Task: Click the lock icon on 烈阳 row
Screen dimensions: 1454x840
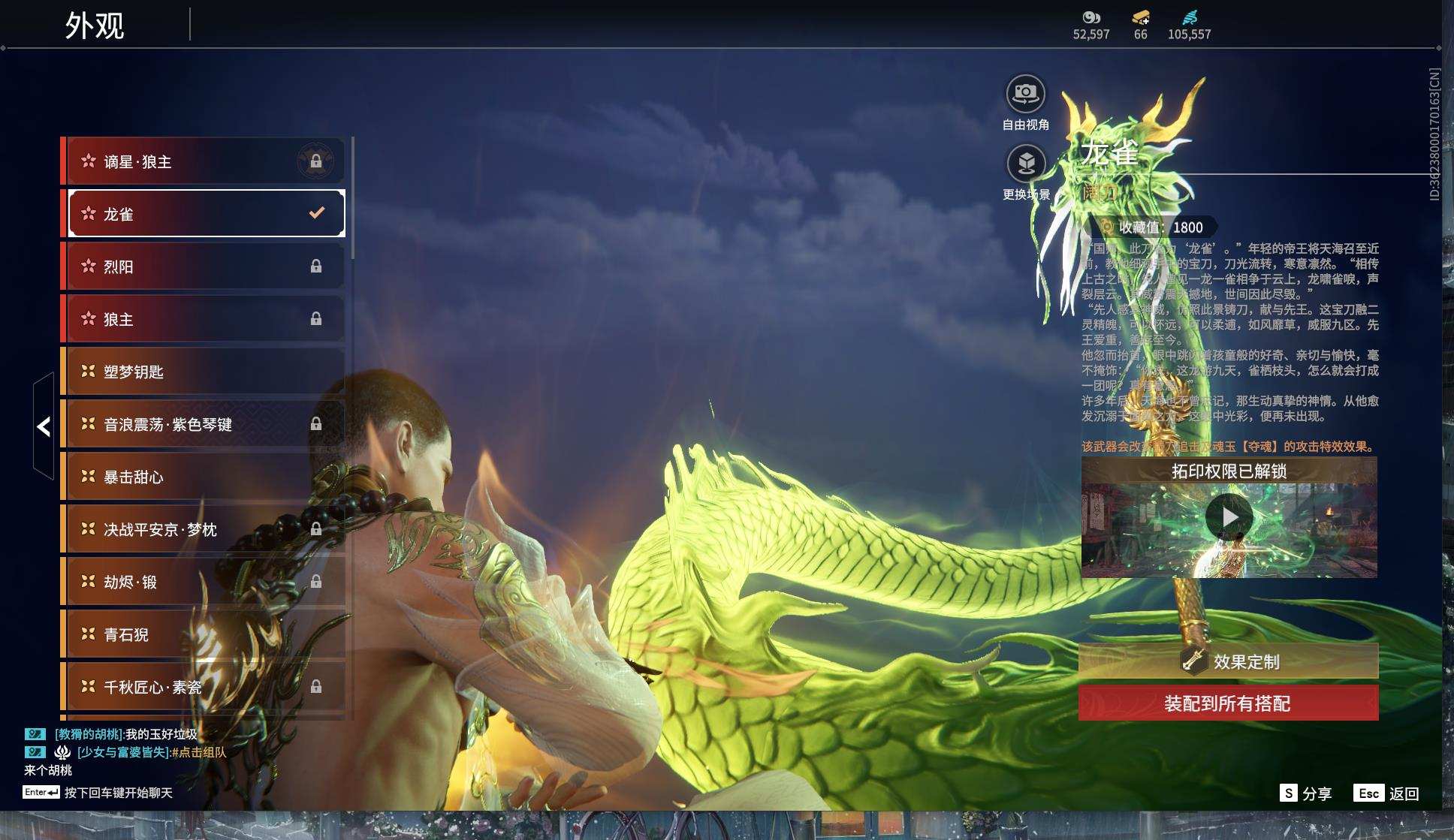Action: coord(316,266)
